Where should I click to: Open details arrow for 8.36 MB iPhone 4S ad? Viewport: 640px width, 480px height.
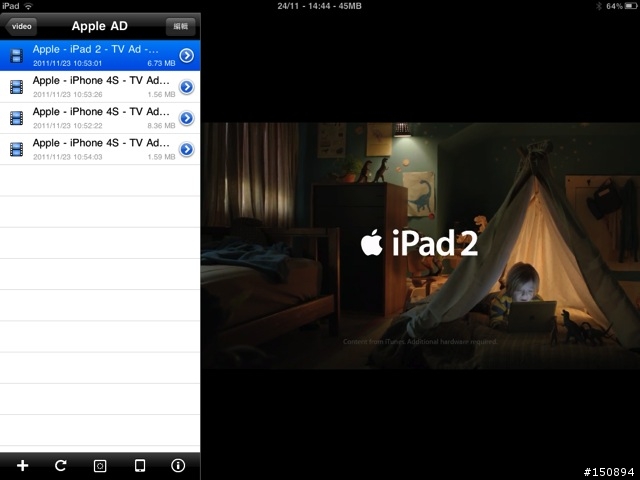click(x=187, y=118)
